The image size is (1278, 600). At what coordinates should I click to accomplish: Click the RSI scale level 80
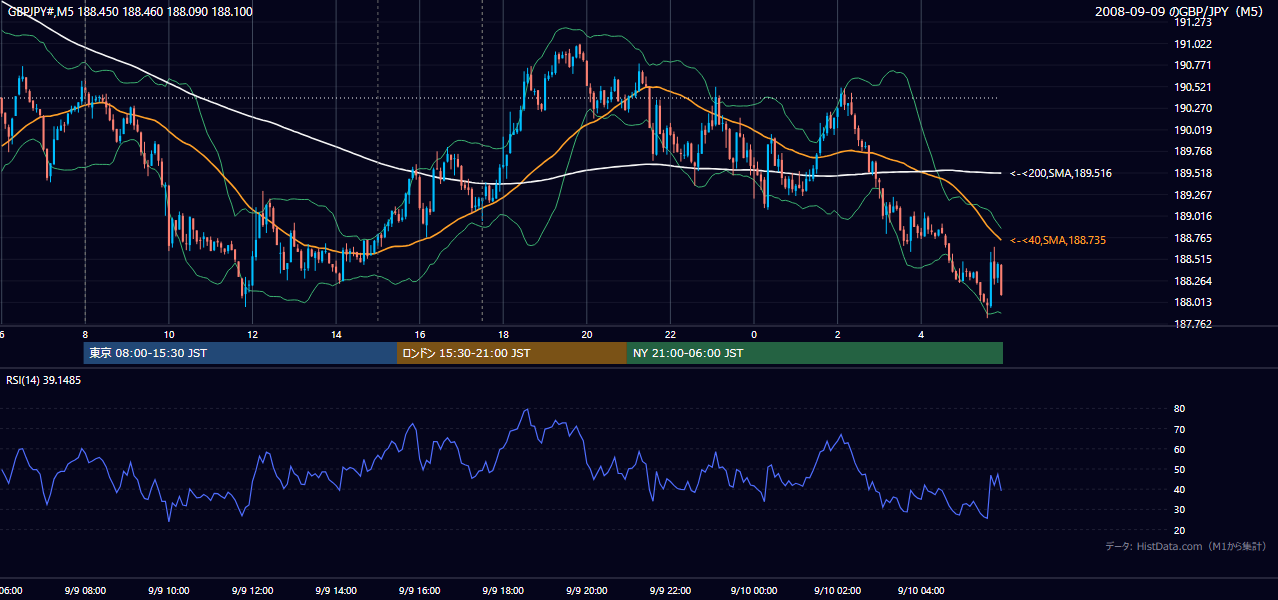(1179, 409)
